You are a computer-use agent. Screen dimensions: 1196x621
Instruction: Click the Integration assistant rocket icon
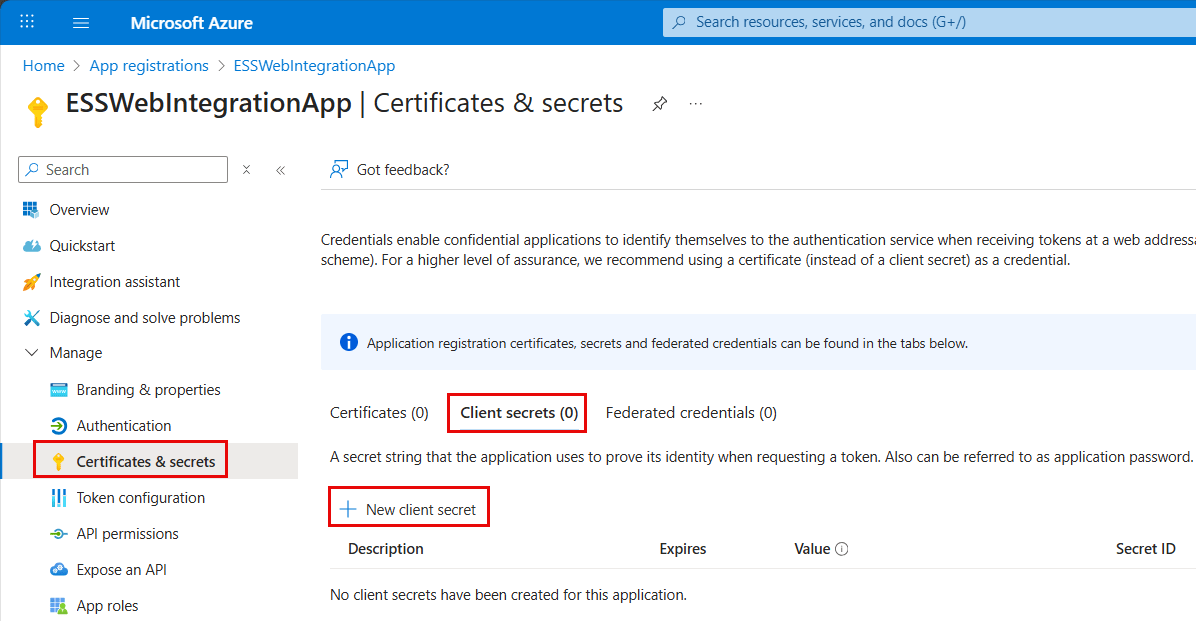tap(31, 282)
